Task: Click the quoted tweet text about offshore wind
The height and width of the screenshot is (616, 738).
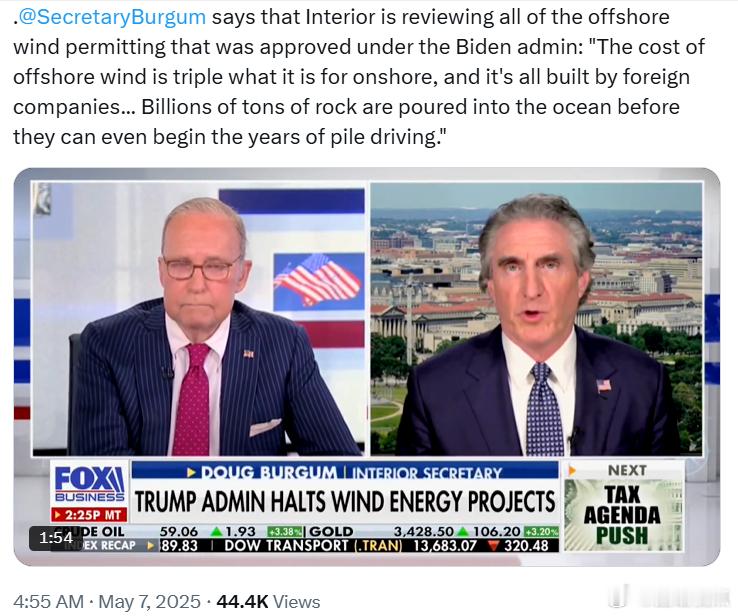Action: [359, 77]
